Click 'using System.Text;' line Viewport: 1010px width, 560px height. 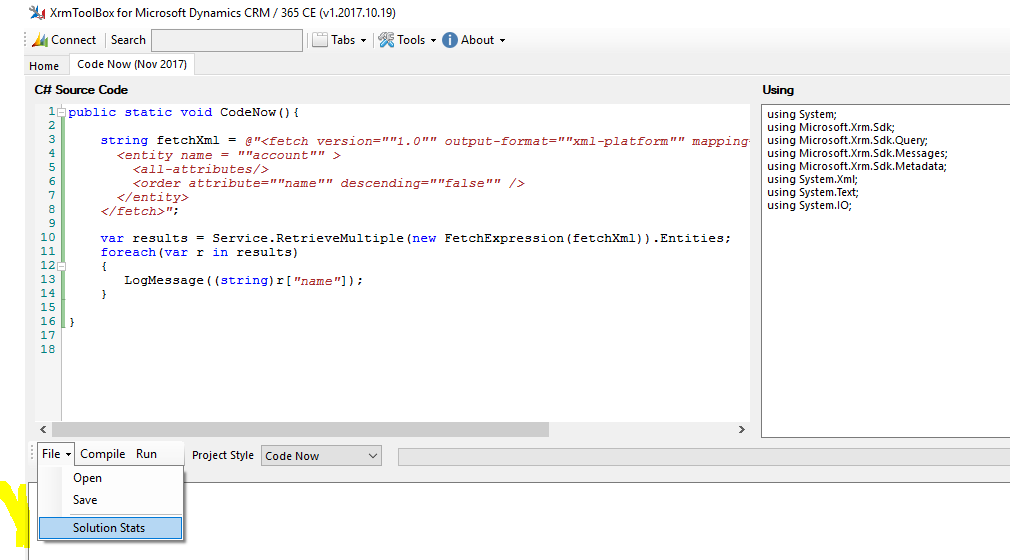(812, 192)
